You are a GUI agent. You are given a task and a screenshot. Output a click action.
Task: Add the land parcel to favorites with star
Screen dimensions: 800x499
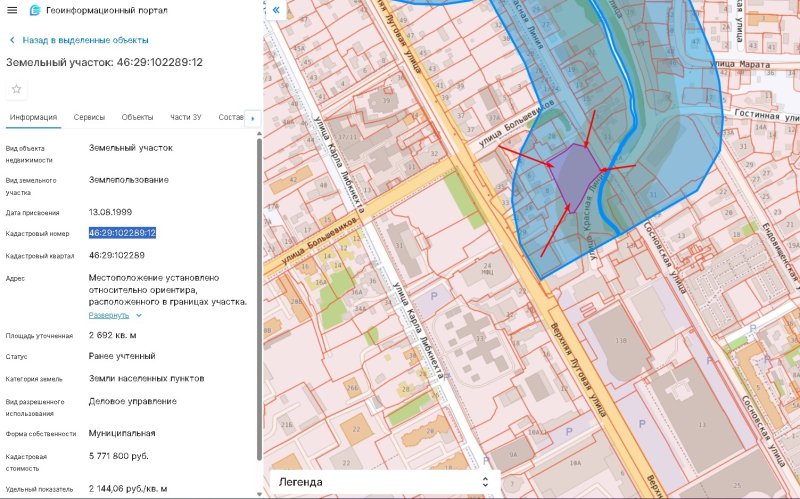click(16, 89)
